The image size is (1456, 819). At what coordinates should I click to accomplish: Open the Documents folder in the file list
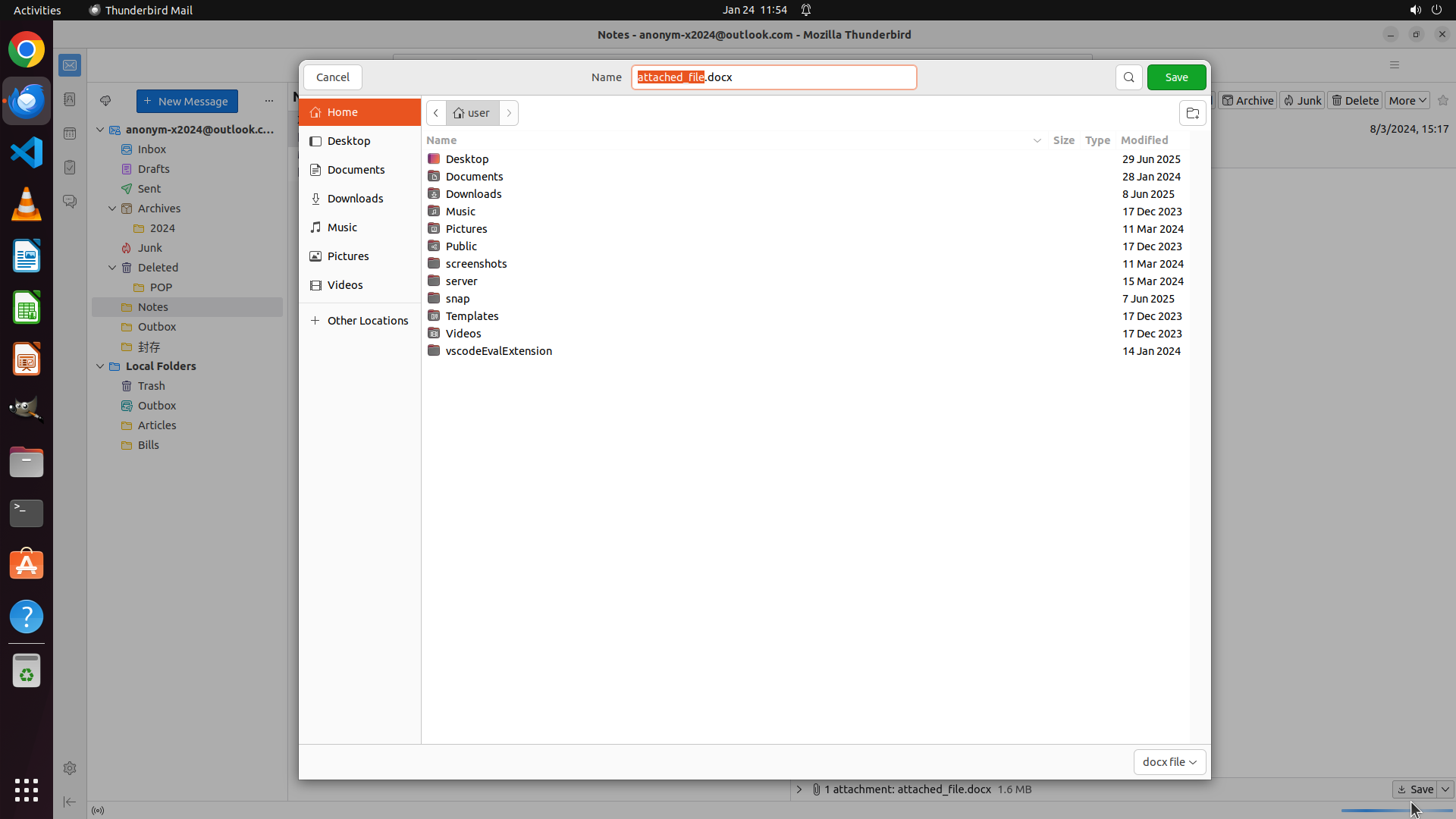(474, 177)
